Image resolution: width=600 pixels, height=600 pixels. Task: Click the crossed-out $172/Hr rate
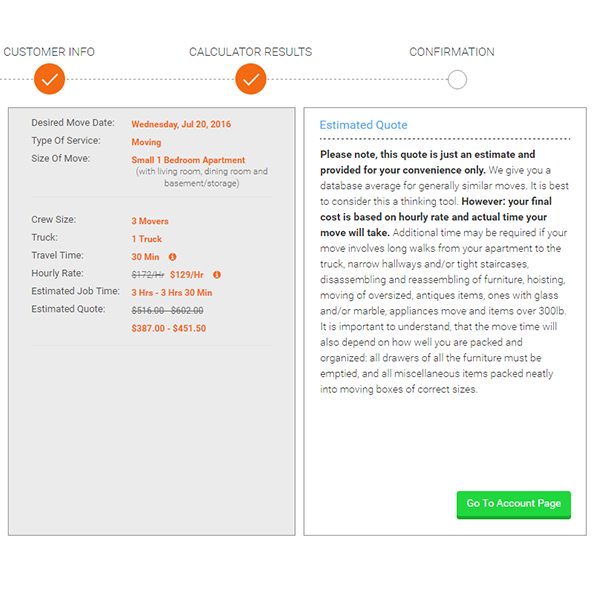147,275
